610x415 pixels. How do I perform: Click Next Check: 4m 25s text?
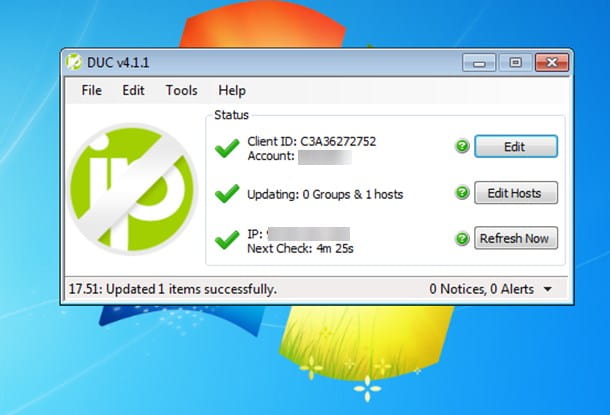click(x=300, y=249)
